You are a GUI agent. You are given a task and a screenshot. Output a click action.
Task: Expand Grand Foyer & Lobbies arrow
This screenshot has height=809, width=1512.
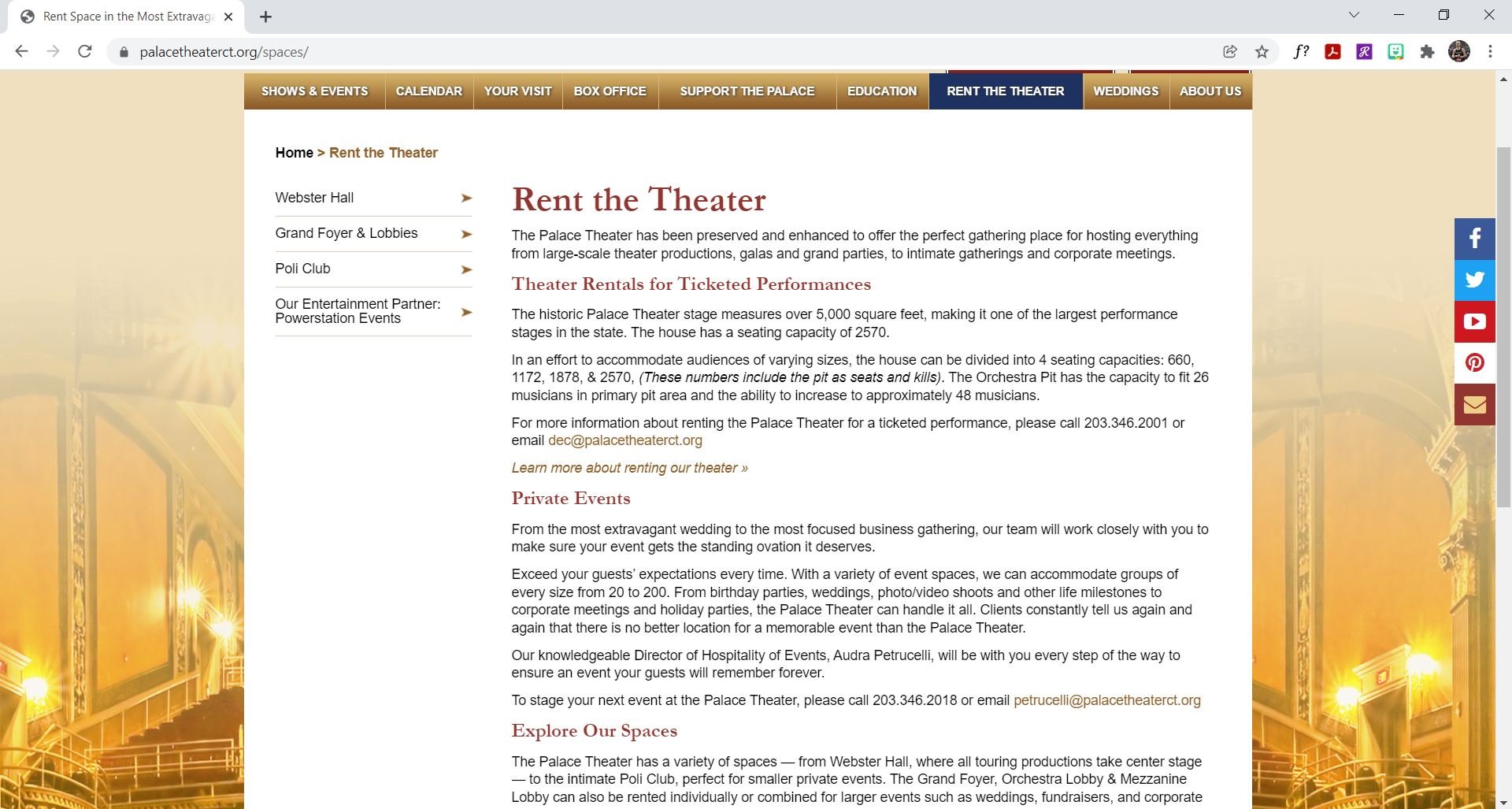point(466,234)
